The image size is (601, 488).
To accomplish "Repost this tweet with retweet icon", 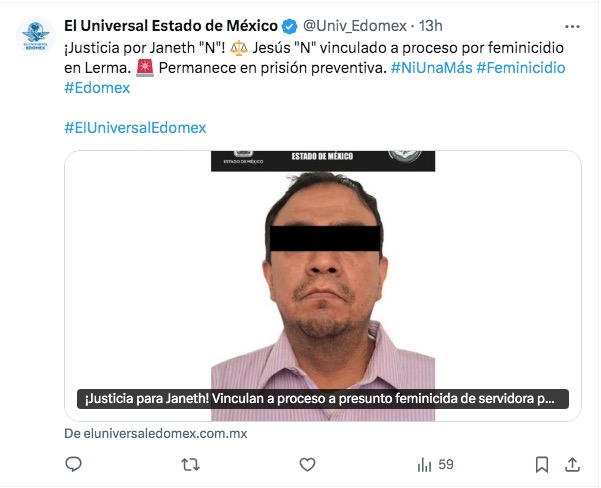I will pyautogui.click(x=190, y=465).
